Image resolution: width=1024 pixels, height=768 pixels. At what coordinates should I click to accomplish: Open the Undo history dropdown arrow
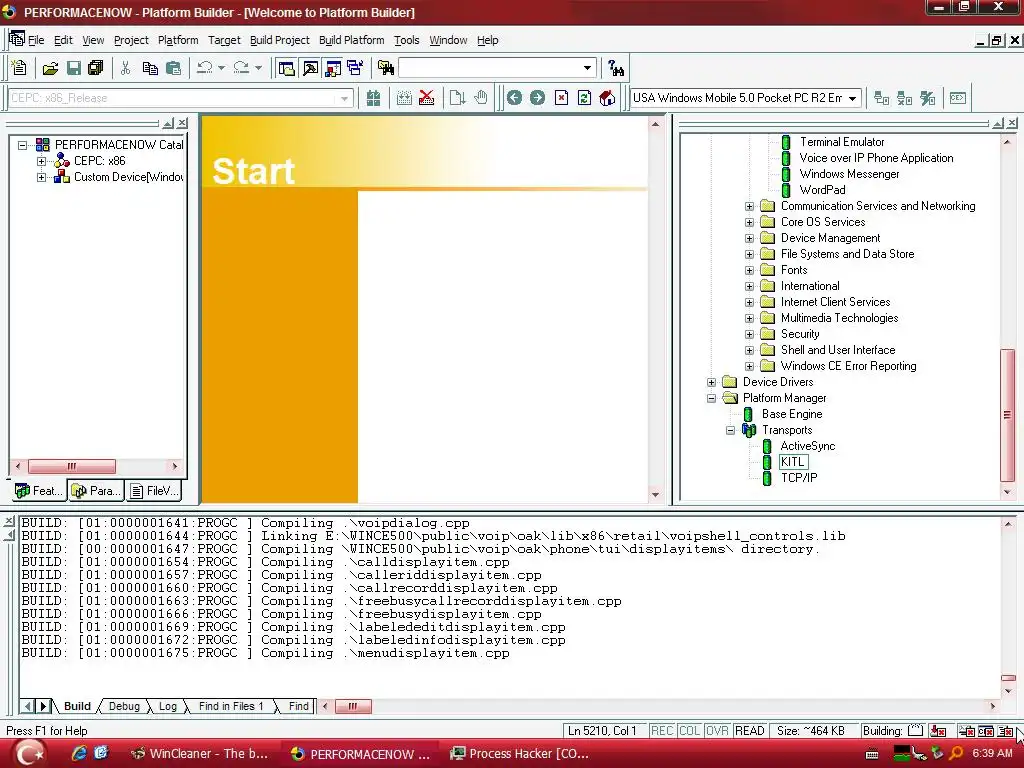[x=221, y=68]
